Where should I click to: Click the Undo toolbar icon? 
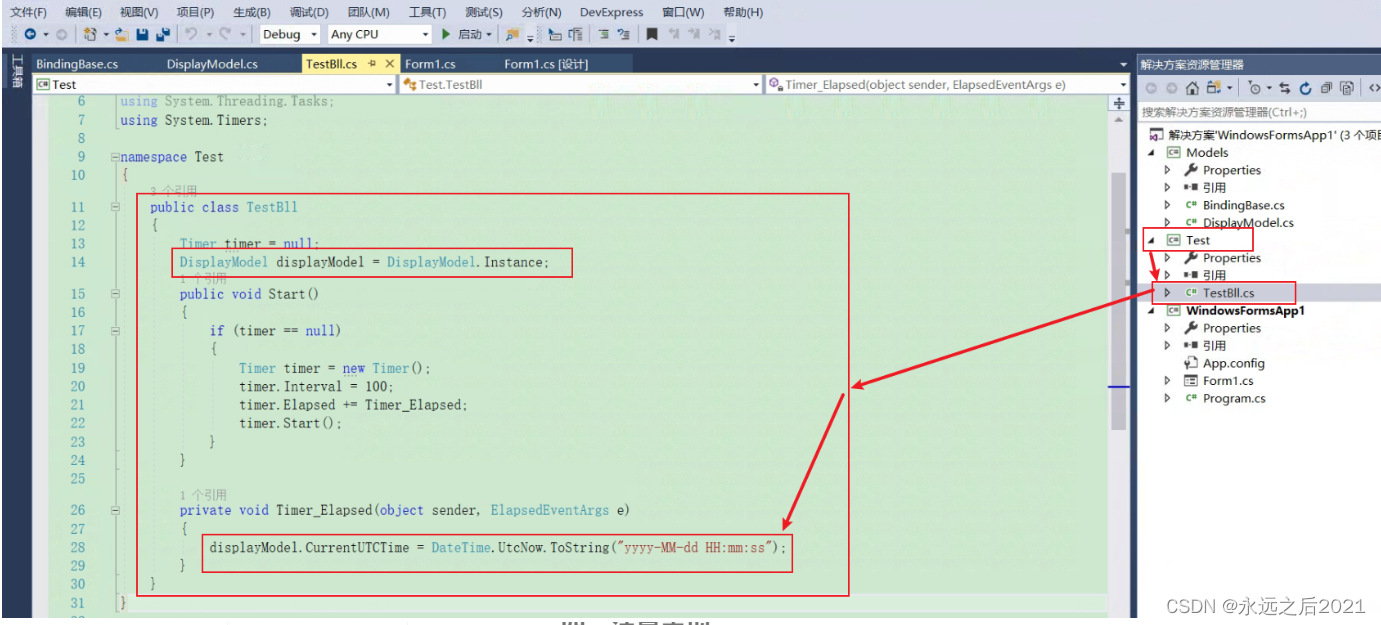coord(191,34)
